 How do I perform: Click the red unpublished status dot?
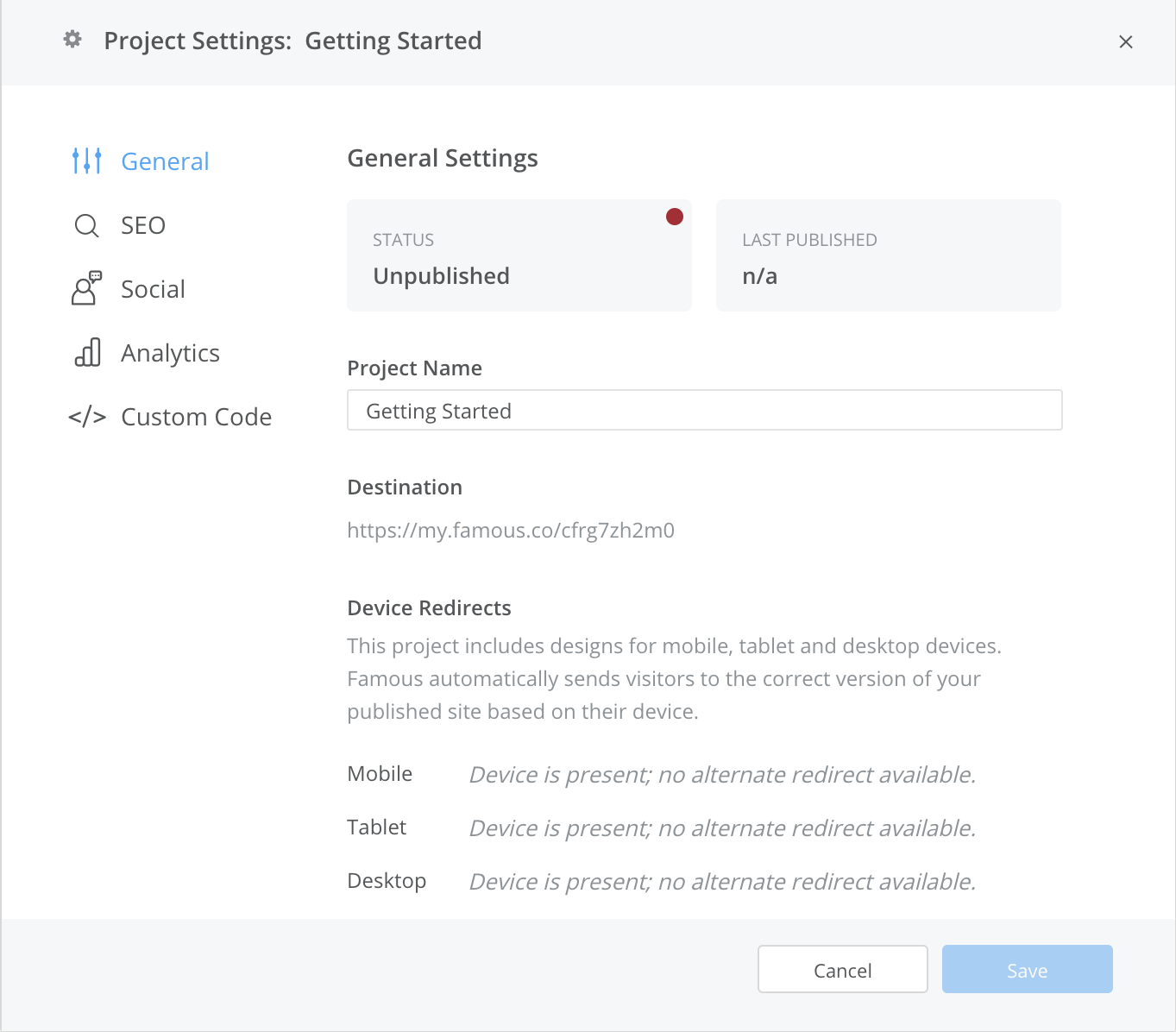tap(675, 217)
